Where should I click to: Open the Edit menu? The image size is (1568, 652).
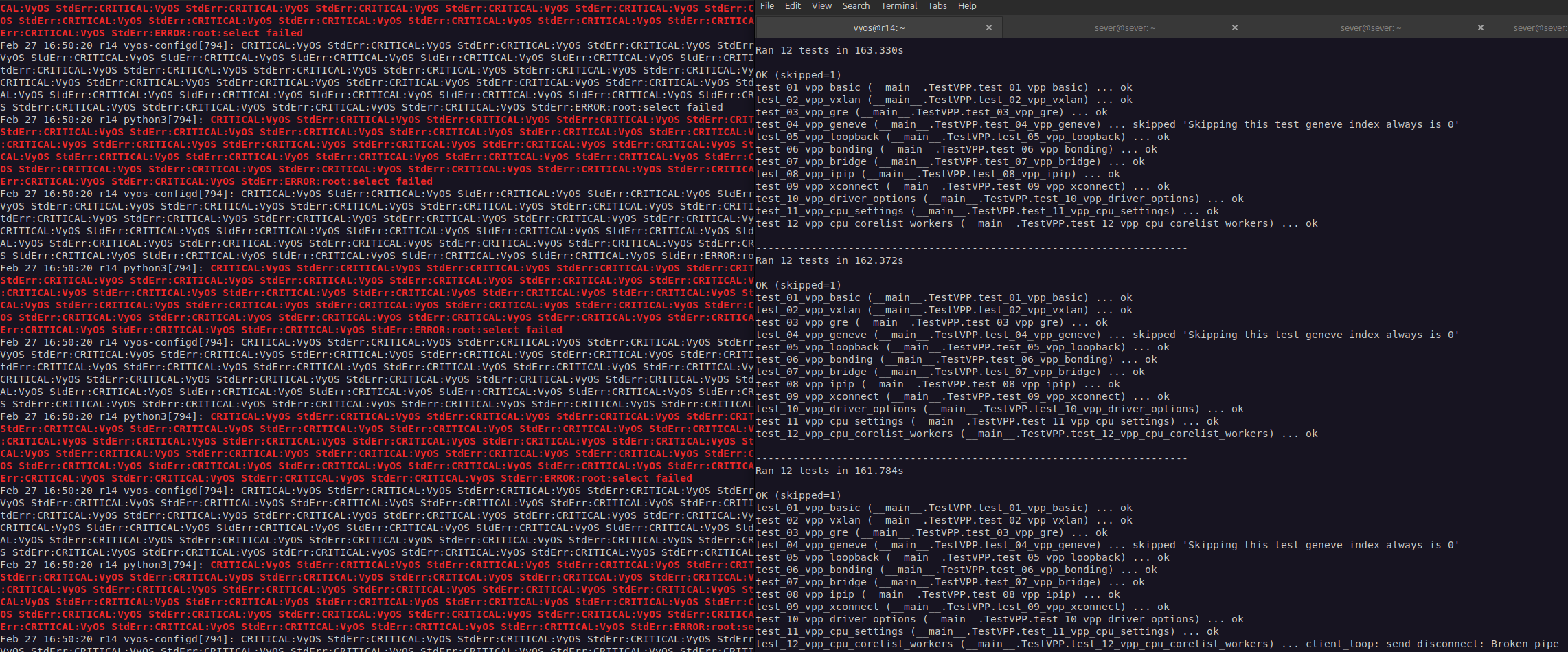pyautogui.click(x=793, y=6)
